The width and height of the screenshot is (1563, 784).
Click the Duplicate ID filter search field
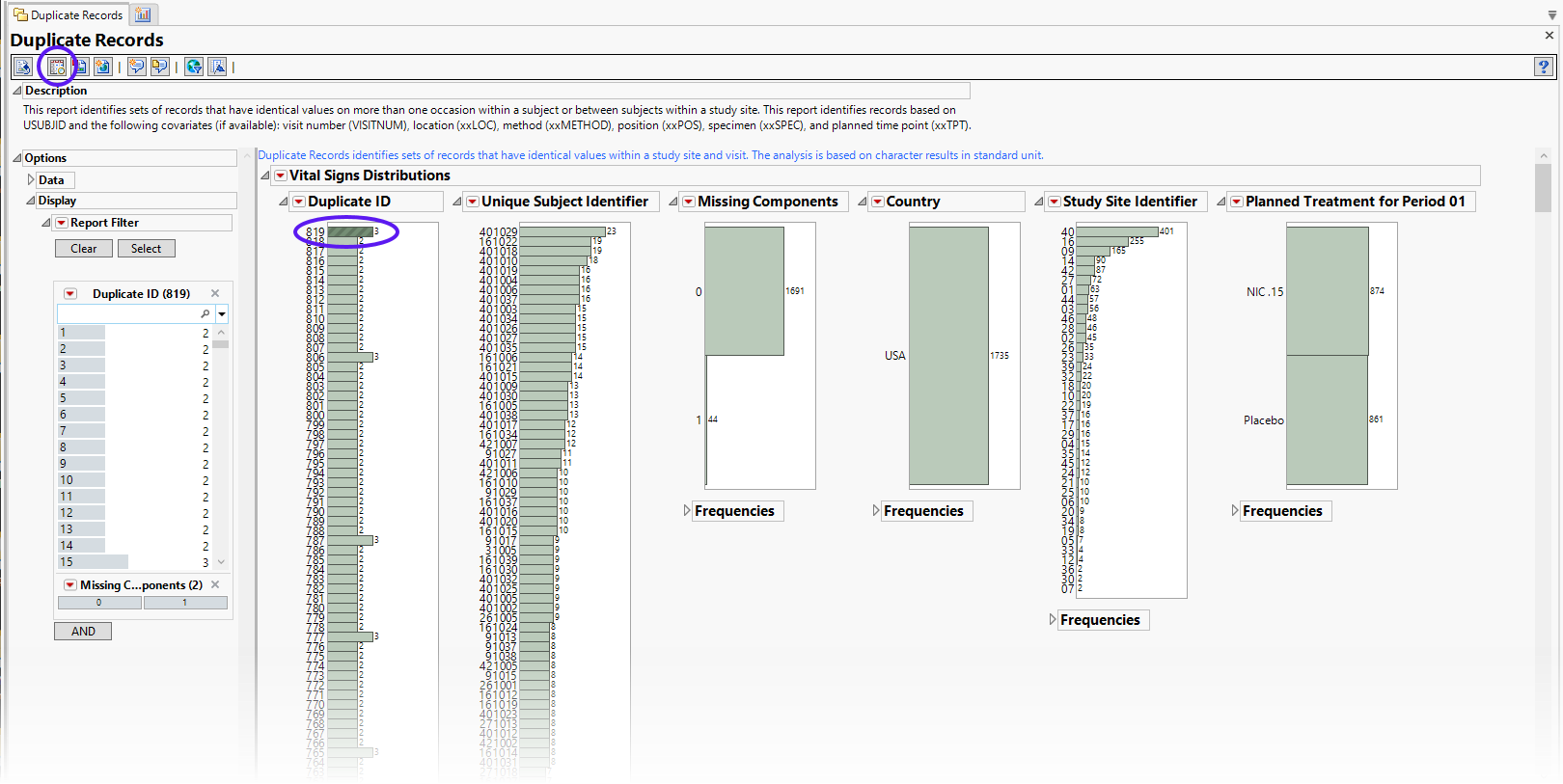pyautogui.click(x=129, y=314)
